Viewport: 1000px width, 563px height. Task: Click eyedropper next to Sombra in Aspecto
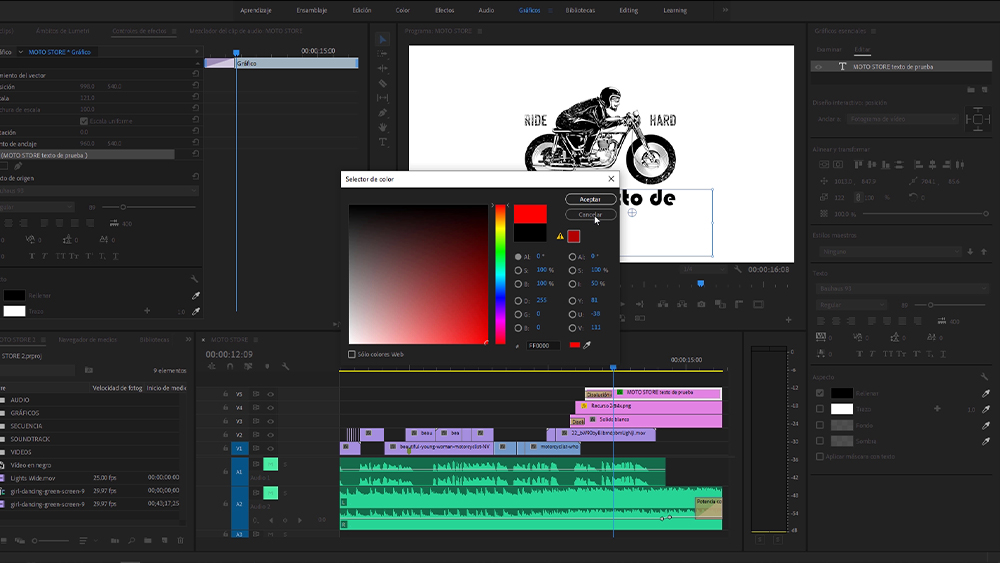coord(986,441)
